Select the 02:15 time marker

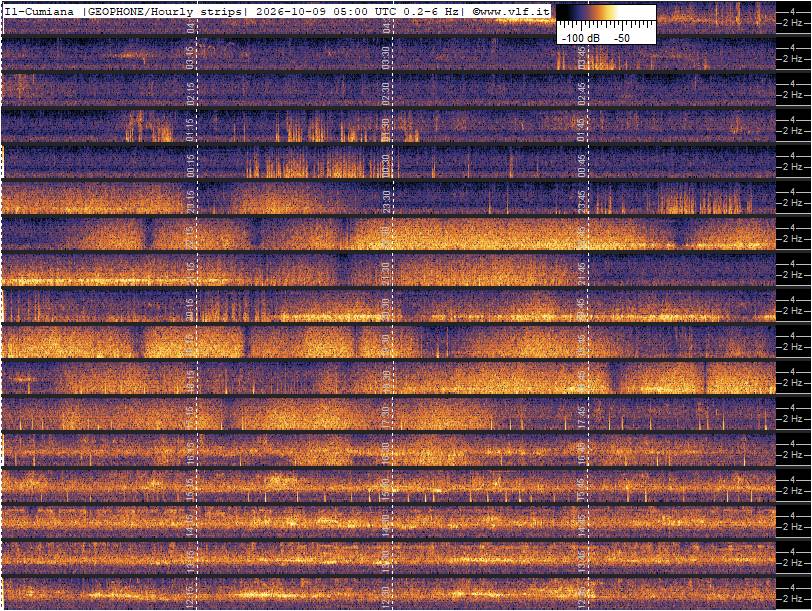pyautogui.click(x=190, y=94)
